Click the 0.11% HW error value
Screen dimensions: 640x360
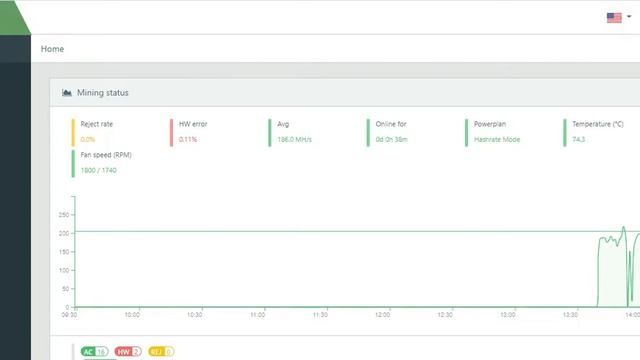[188, 140]
